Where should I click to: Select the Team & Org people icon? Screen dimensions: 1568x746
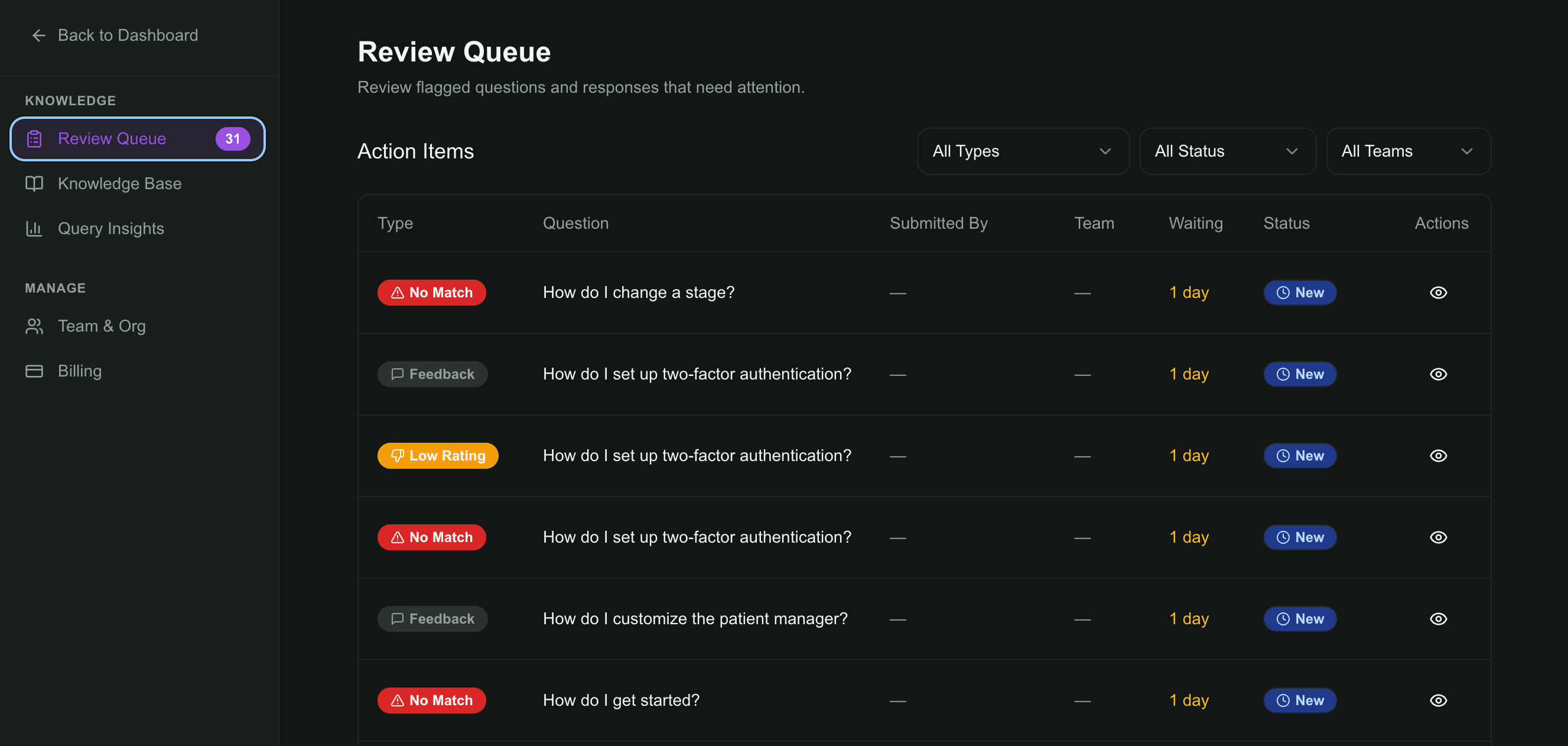coord(34,326)
